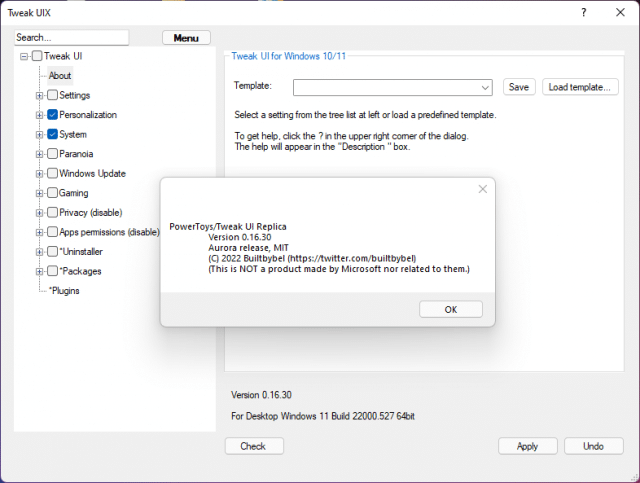The width and height of the screenshot is (640, 483).
Task: Enable the Gaming checkbox
Action: [x=52, y=193]
